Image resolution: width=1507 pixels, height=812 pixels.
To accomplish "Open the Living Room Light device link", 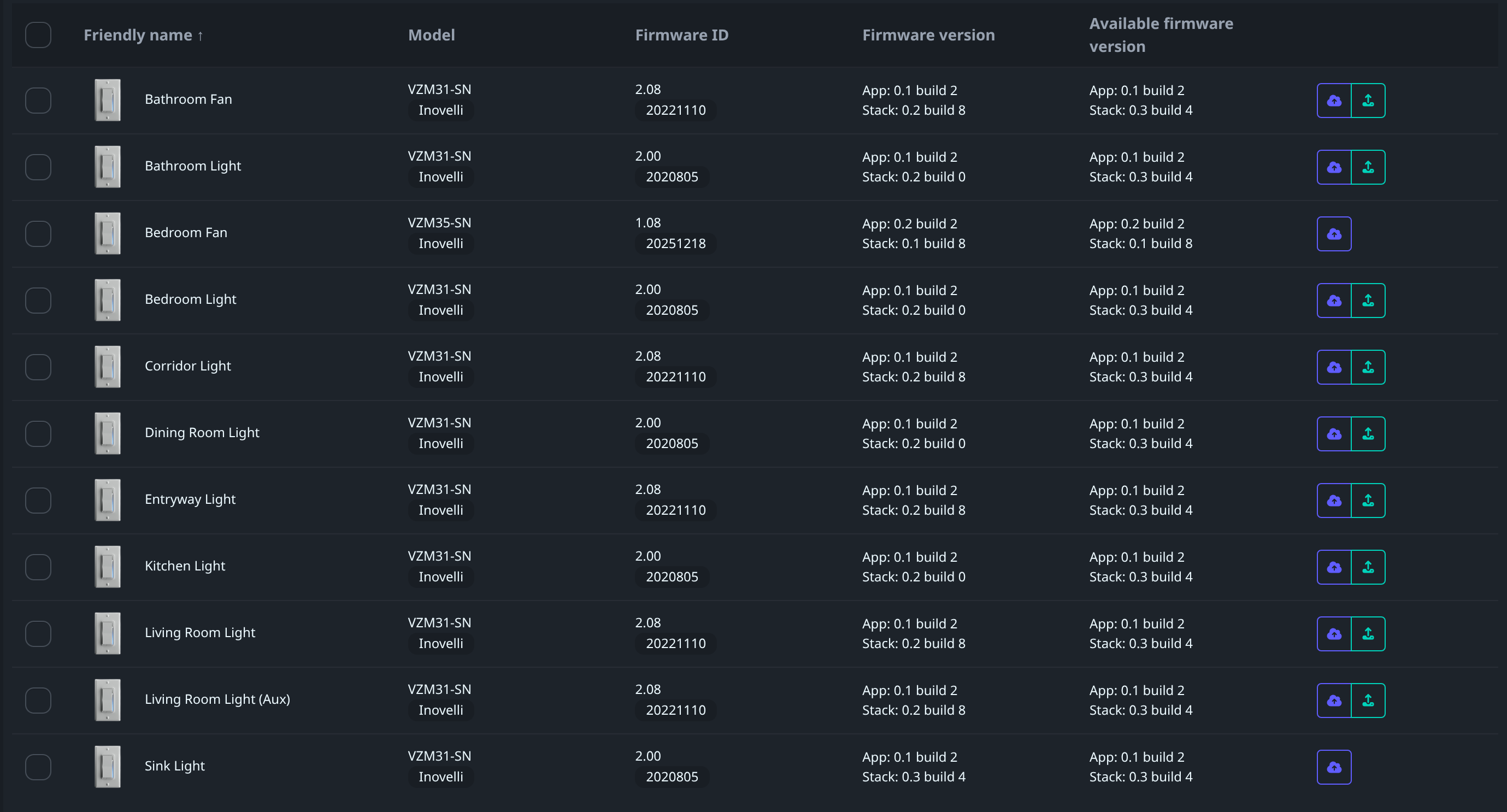I will tap(199, 632).
